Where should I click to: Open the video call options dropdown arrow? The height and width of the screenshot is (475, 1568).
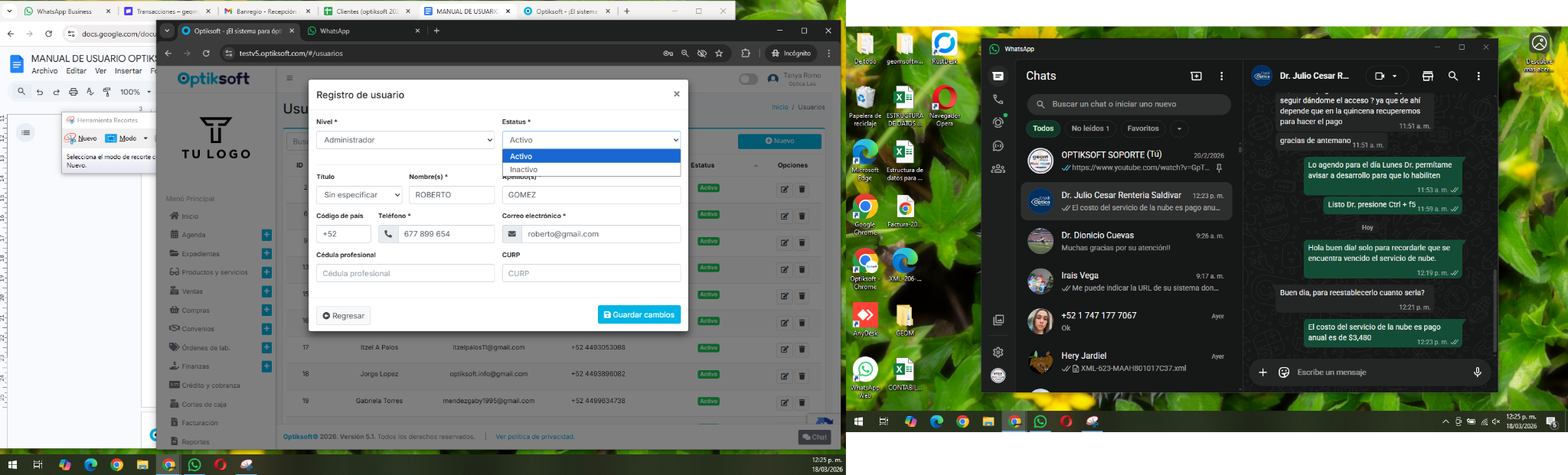click(1395, 76)
